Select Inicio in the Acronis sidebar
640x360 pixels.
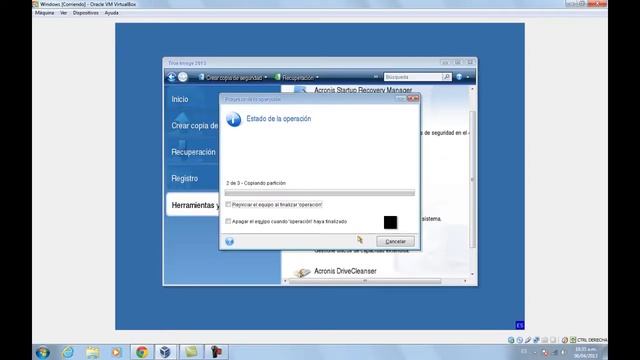180,99
